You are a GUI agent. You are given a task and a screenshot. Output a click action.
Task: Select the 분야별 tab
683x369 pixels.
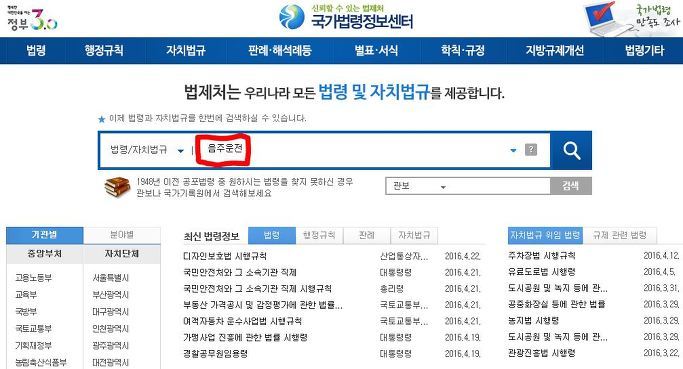coord(122,235)
